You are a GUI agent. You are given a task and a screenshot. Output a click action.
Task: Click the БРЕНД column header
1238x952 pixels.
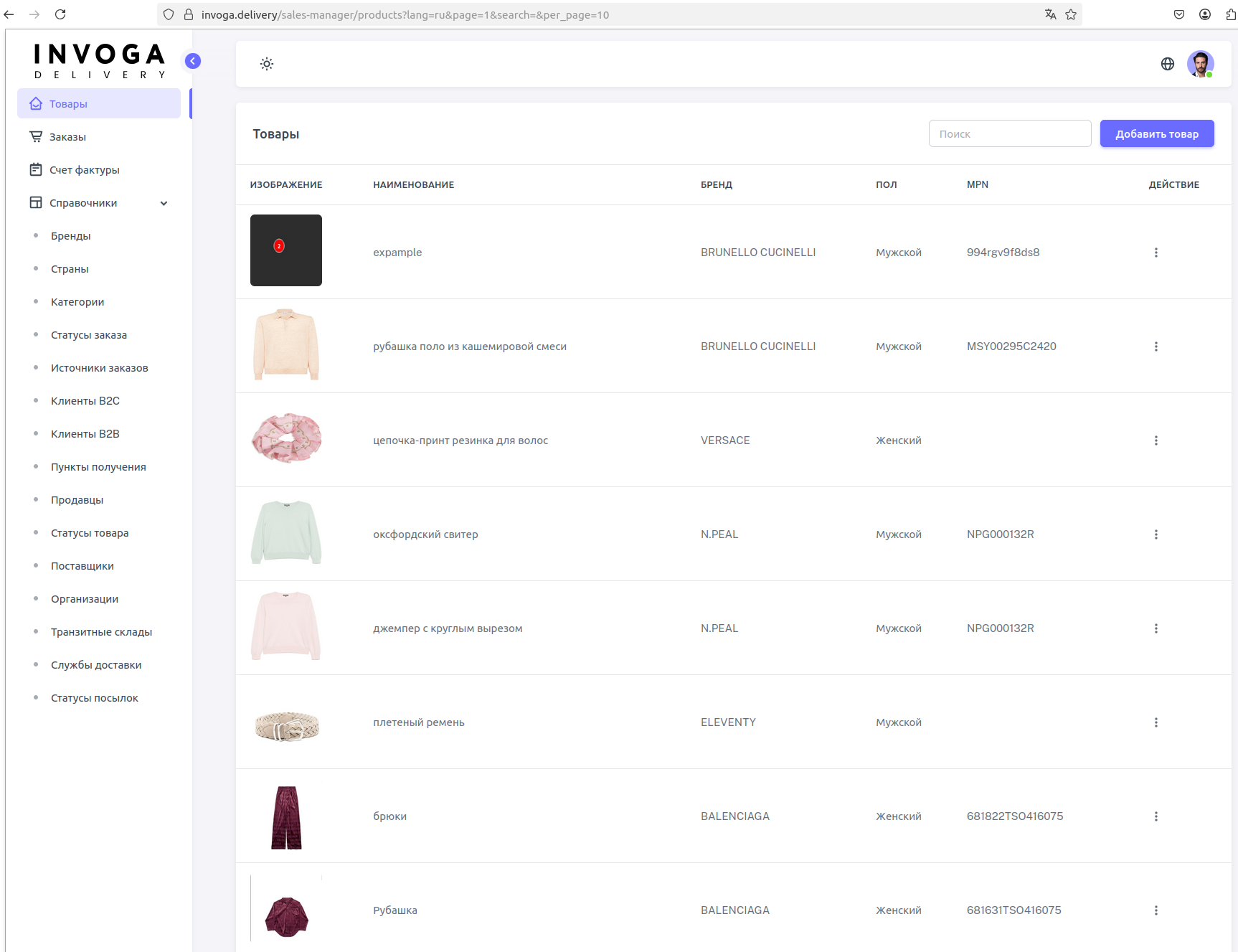click(x=717, y=185)
